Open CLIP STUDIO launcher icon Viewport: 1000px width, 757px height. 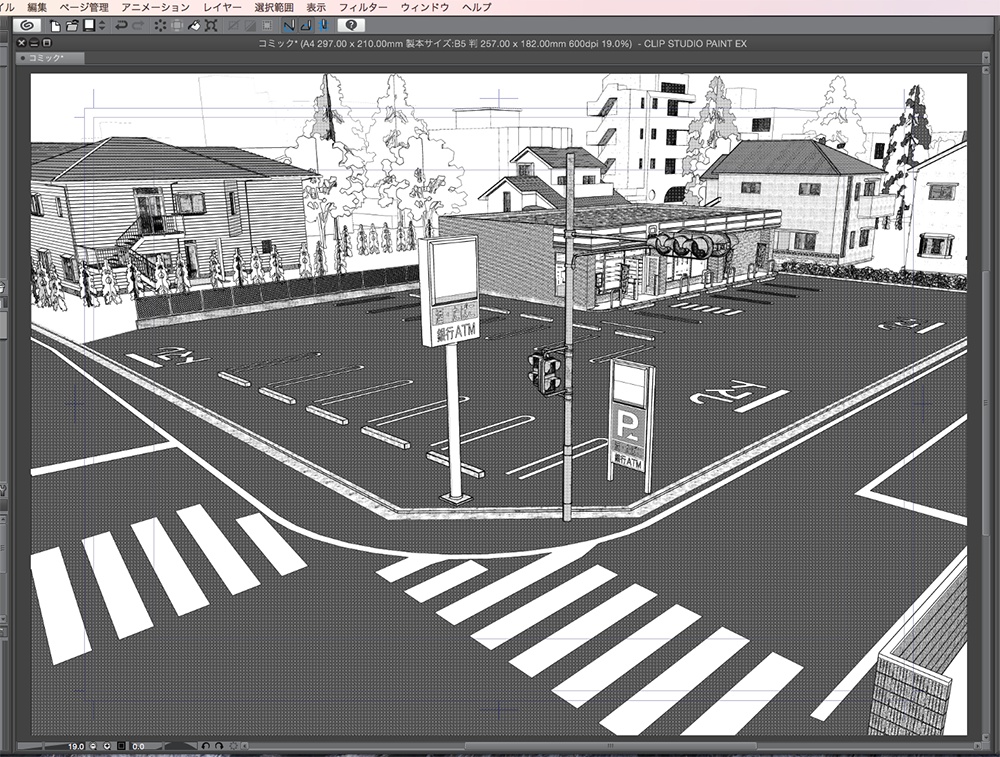click(26, 25)
